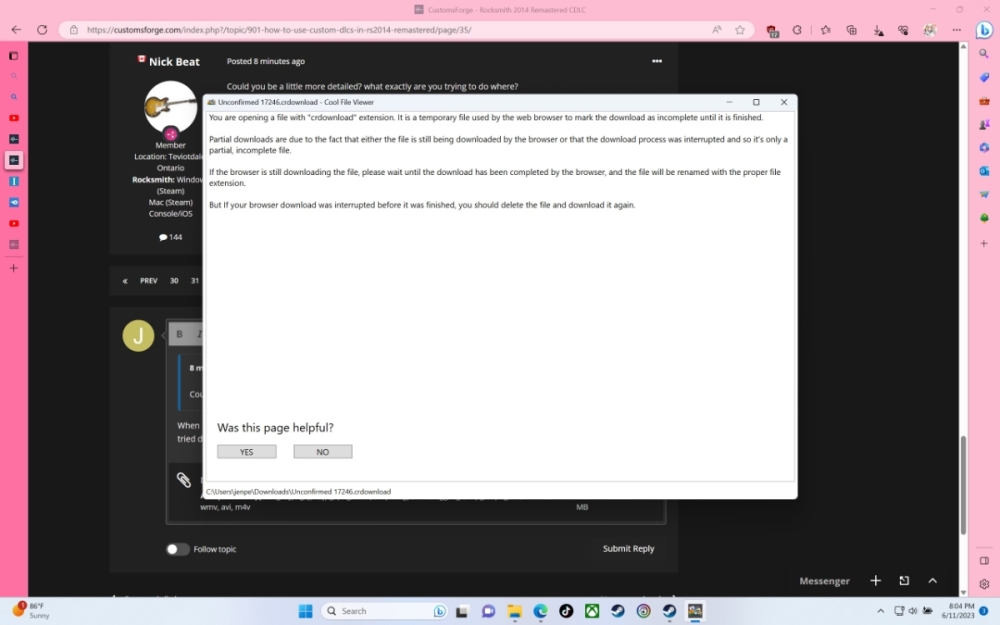Click the browser address bar URL
1000x625 pixels.
(x=280, y=30)
